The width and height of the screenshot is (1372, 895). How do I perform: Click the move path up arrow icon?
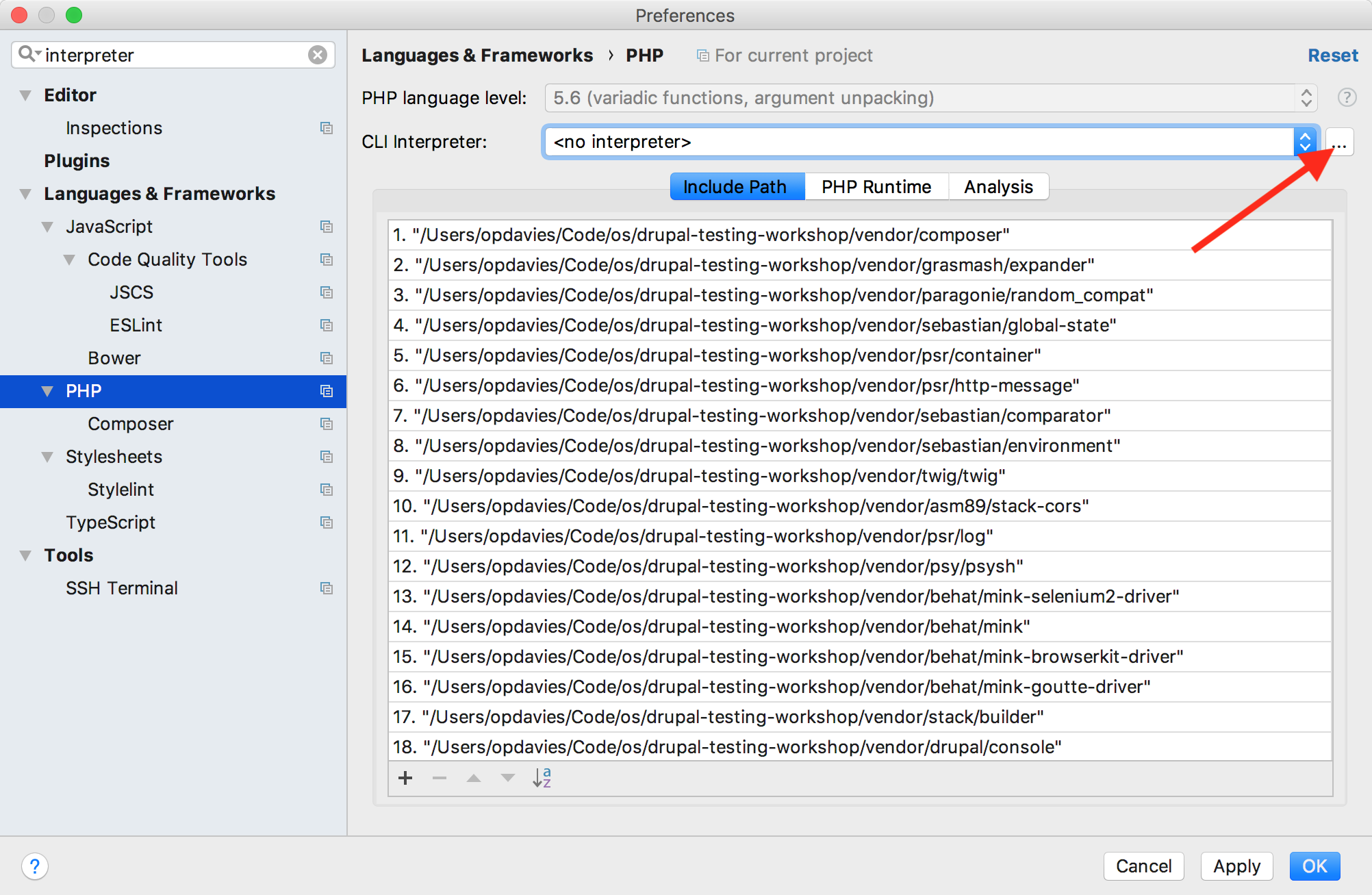coord(474,778)
